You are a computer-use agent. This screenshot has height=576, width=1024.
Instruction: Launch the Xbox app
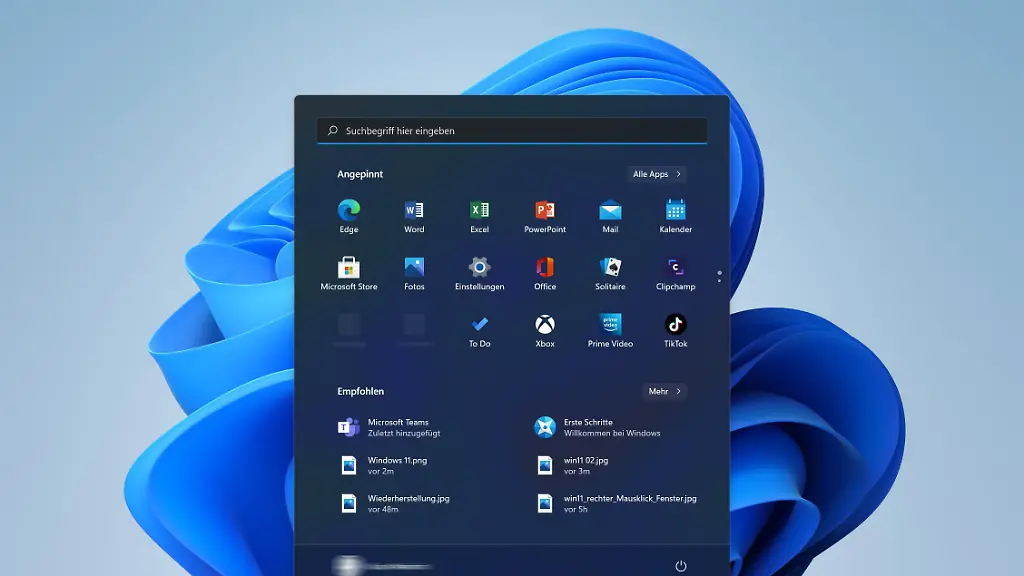tap(544, 326)
